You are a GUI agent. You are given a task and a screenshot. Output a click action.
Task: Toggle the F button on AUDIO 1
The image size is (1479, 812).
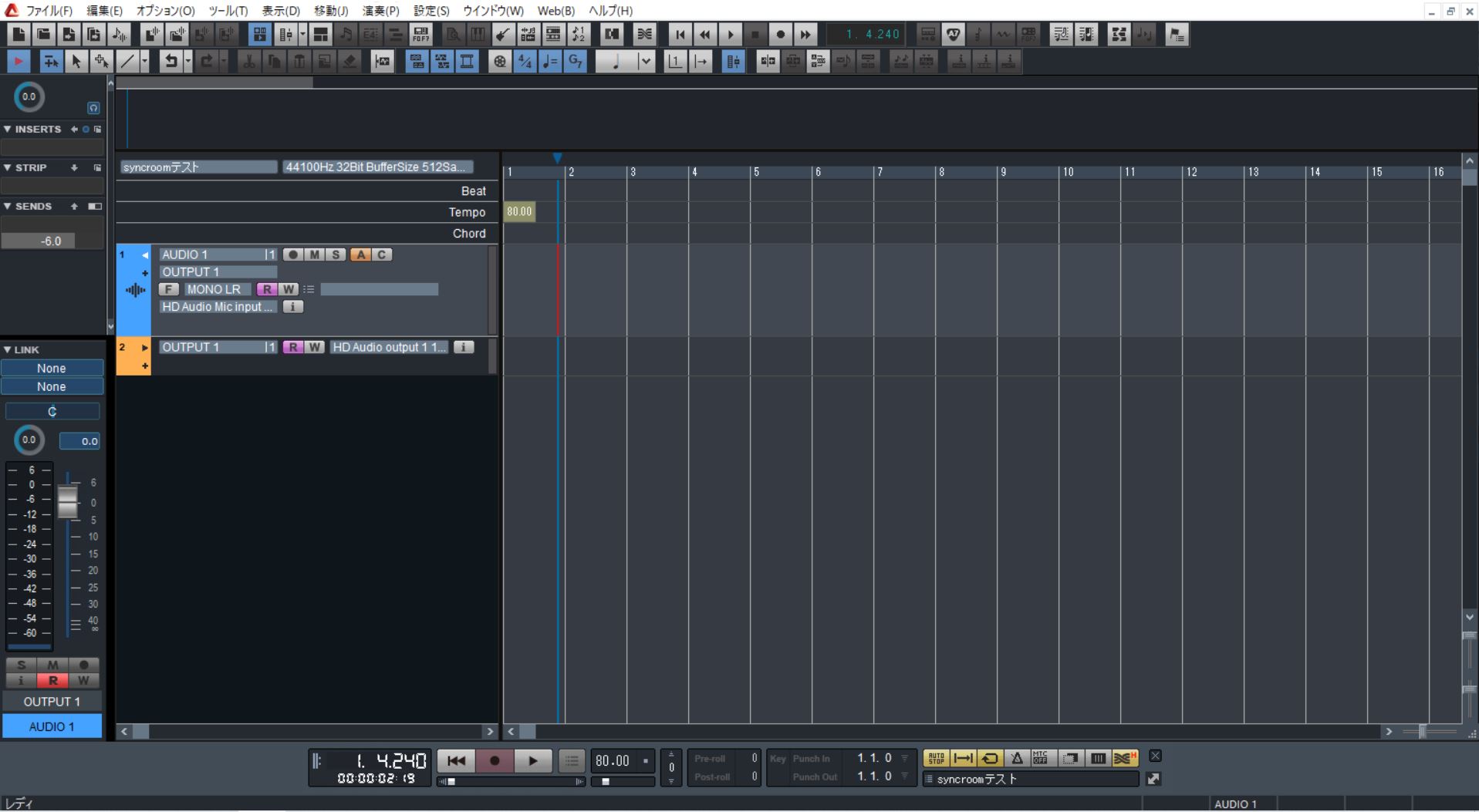[x=169, y=289]
